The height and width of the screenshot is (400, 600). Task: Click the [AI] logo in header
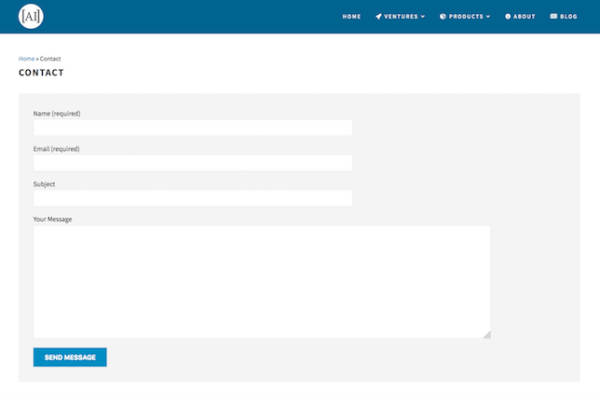point(31,16)
